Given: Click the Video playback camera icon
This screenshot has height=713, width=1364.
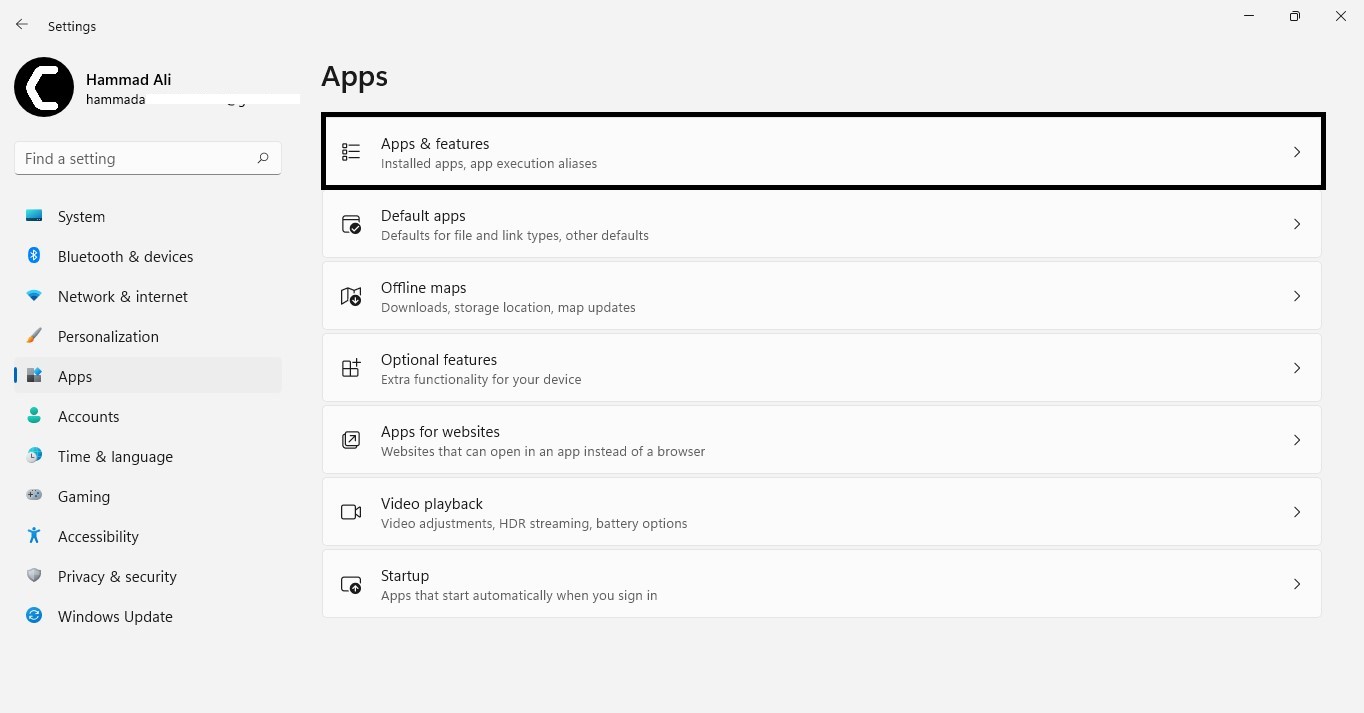Looking at the screenshot, I should (351, 512).
